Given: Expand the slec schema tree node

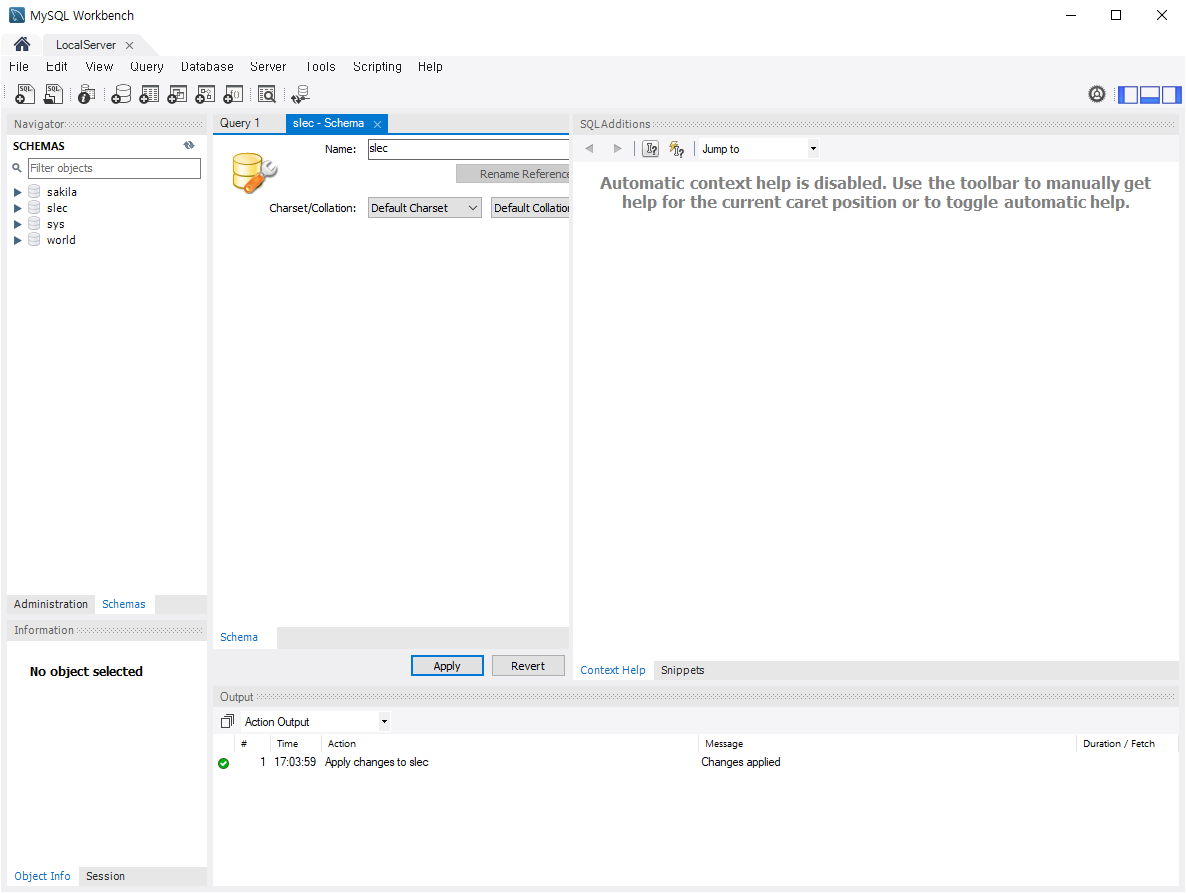Looking at the screenshot, I should click(x=17, y=208).
